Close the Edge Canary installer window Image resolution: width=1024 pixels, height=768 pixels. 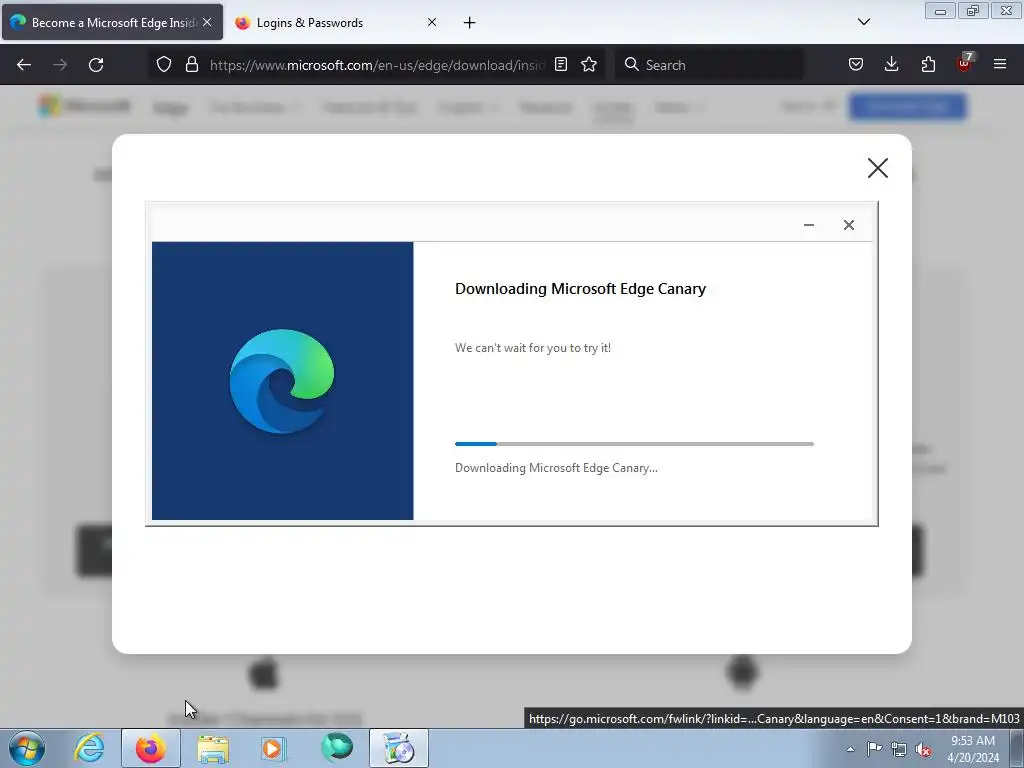[x=848, y=225]
